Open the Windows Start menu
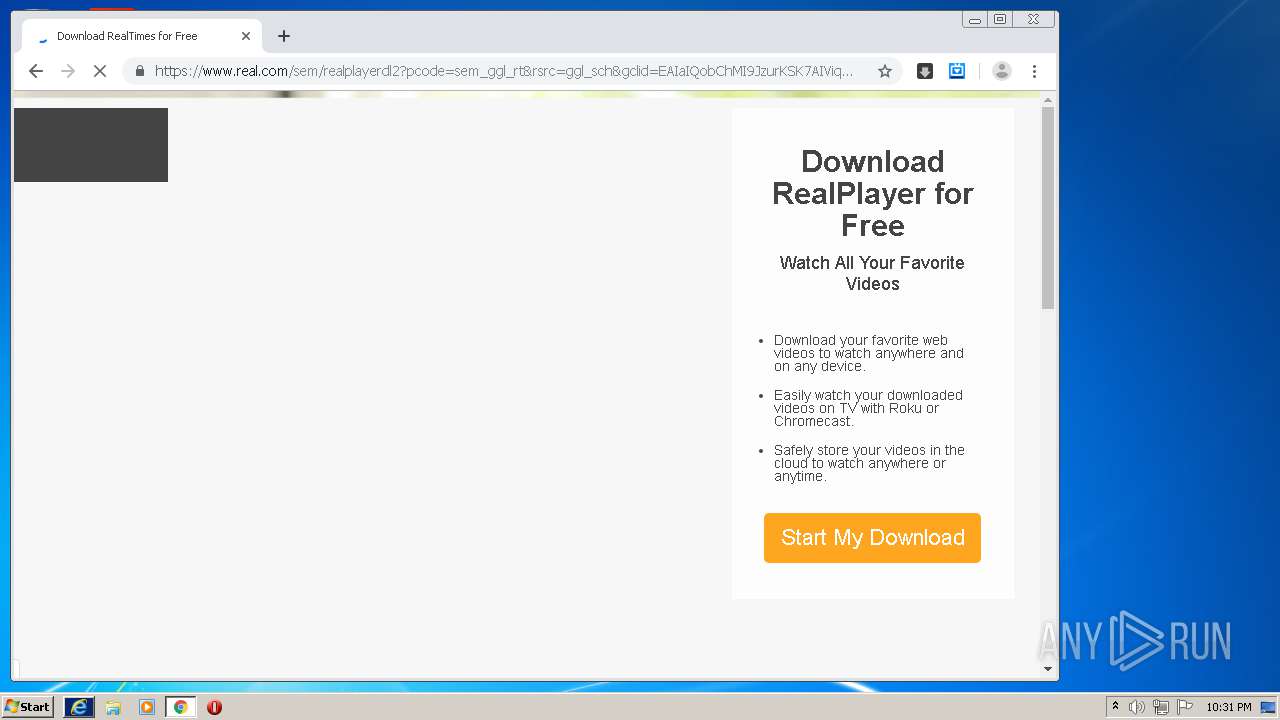The width and height of the screenshot is (1280, 720). (x=27, y=707)
